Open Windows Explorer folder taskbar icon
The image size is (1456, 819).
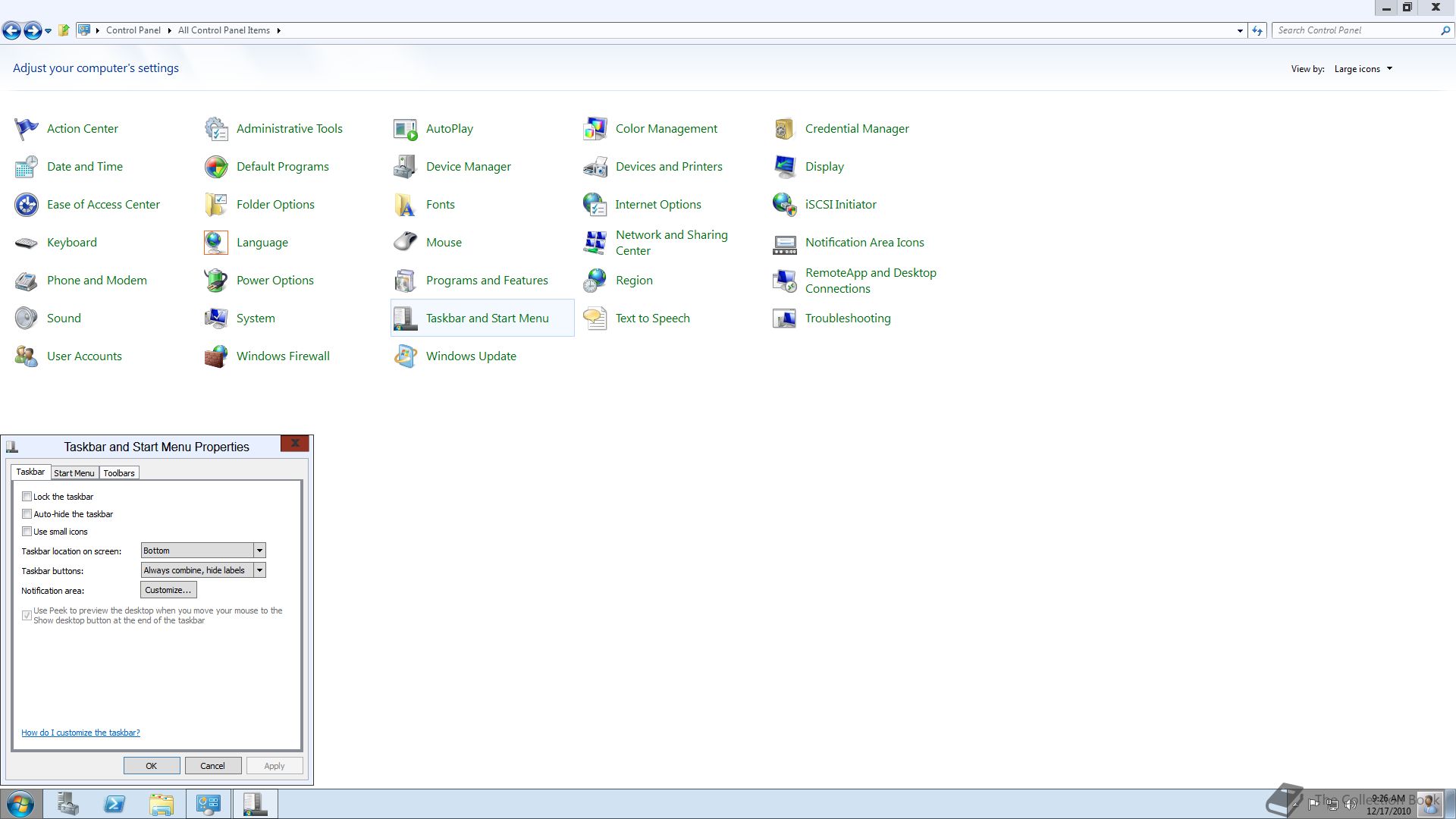pos(162,805)
